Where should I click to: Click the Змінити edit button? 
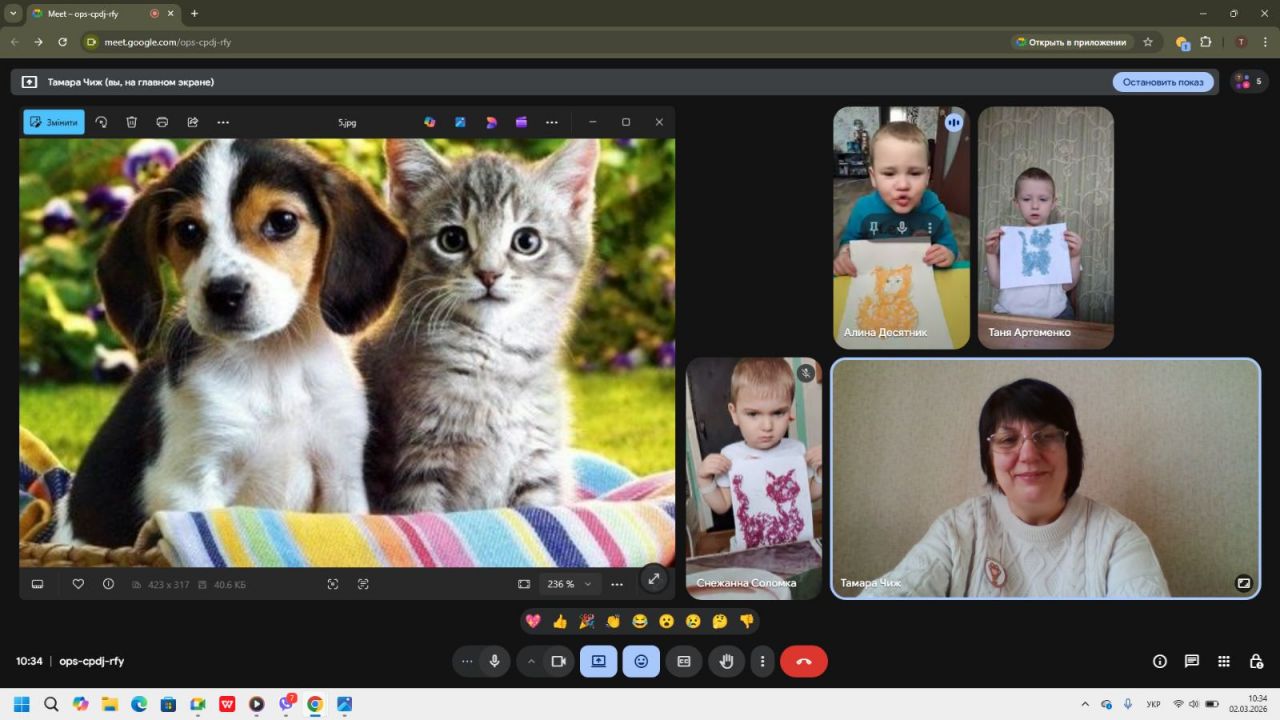point(54,122)
